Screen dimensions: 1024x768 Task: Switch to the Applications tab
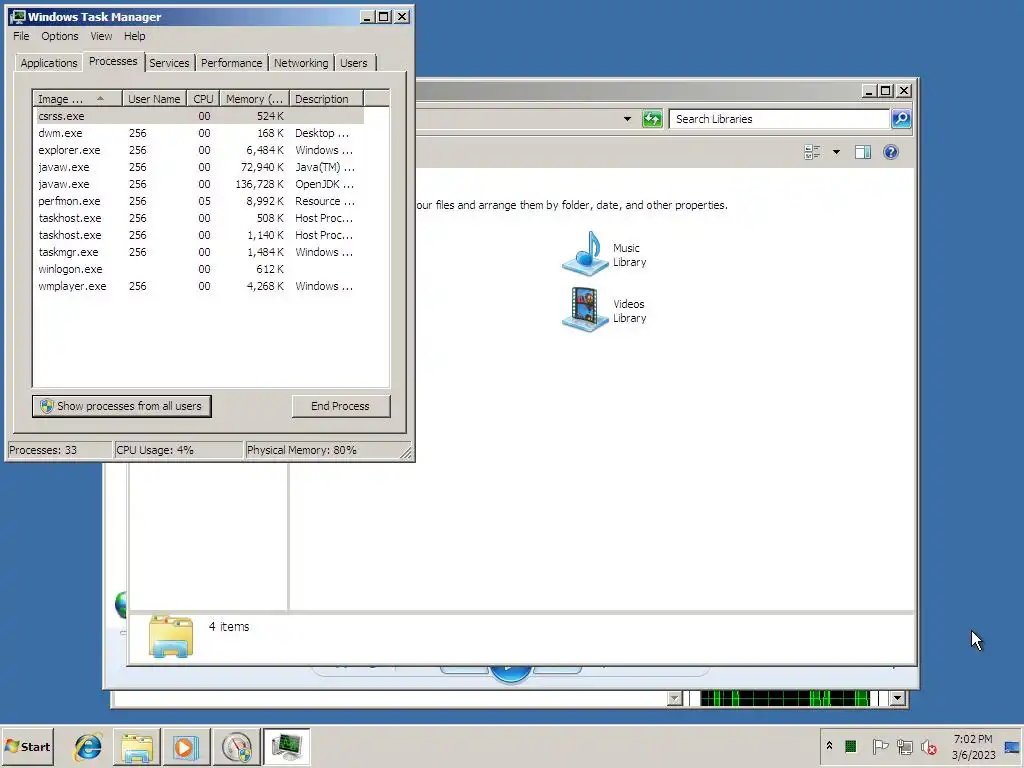pos(48,63)
